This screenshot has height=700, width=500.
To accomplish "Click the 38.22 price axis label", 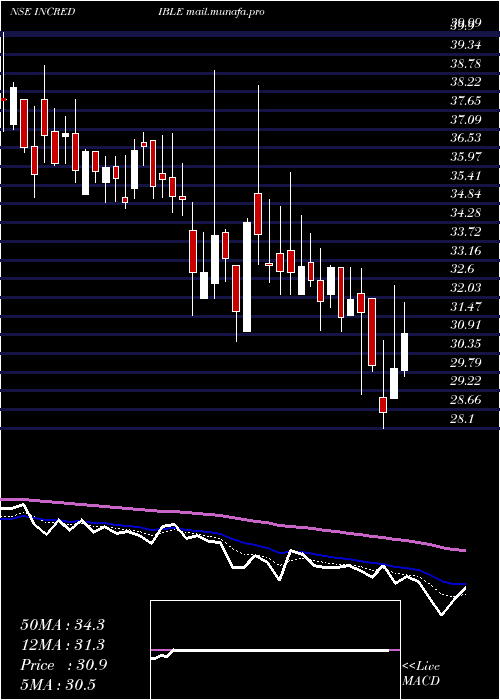I will (x=466, y=82).
